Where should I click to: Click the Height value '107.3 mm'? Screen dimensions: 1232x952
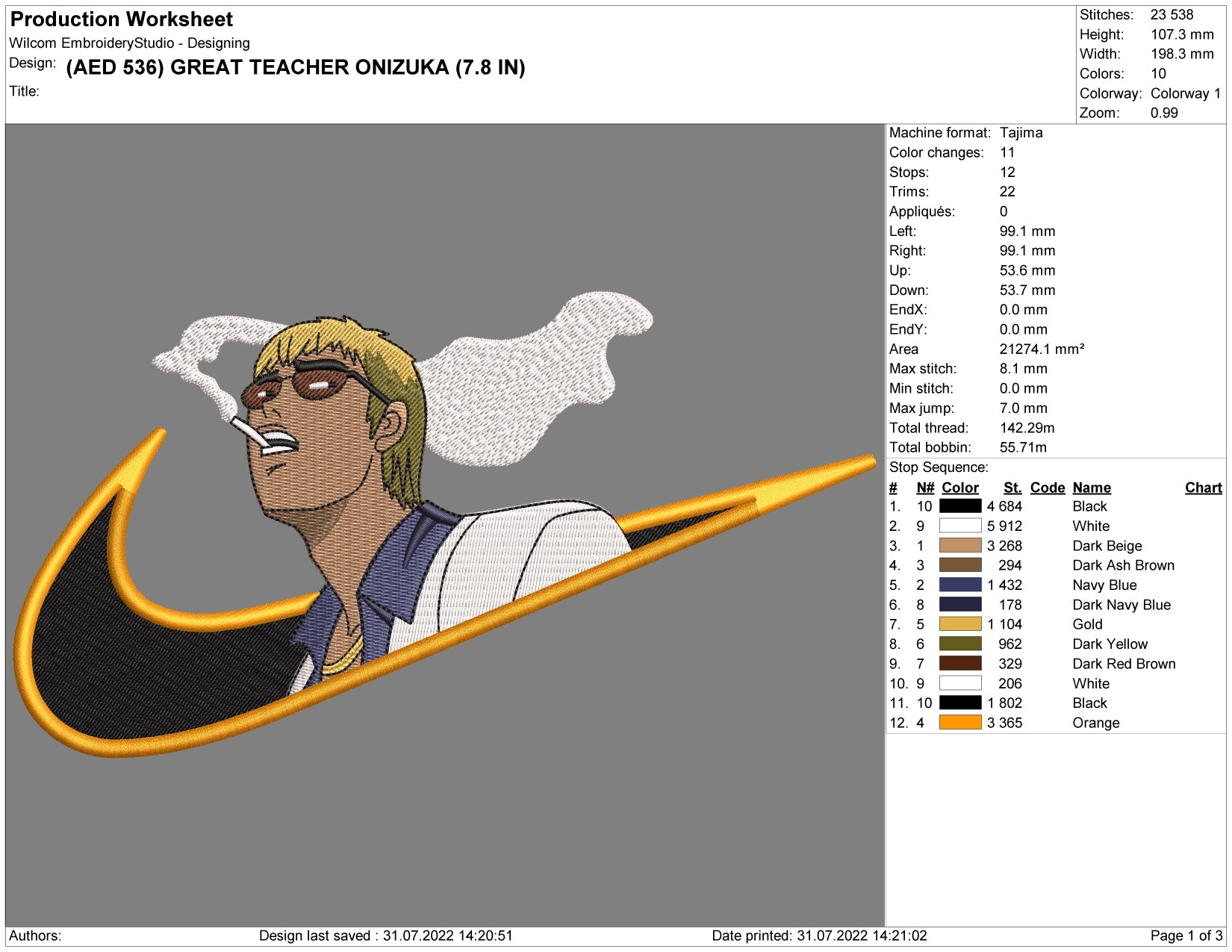tap(1182, 34)
